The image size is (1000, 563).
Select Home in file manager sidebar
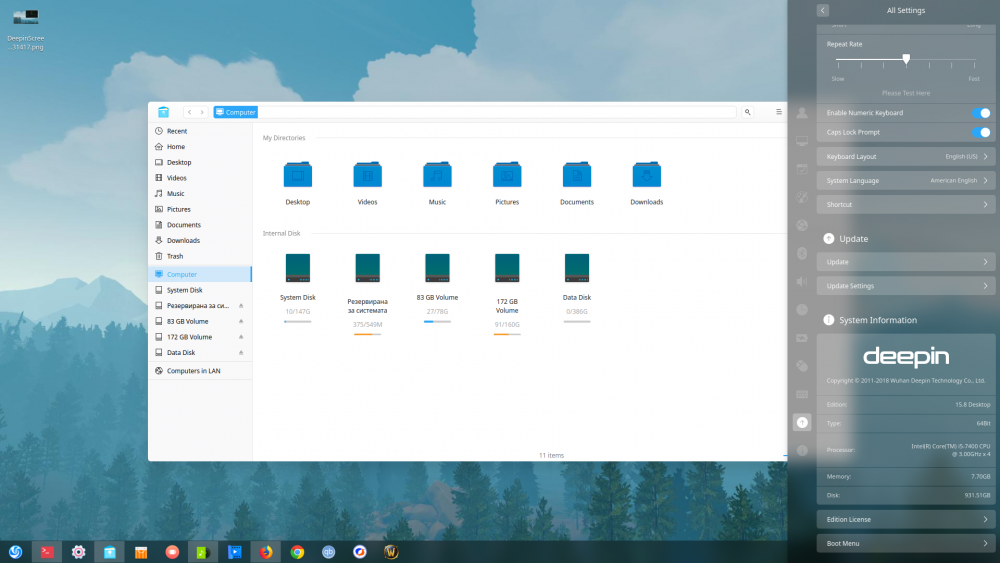(200, 147)
